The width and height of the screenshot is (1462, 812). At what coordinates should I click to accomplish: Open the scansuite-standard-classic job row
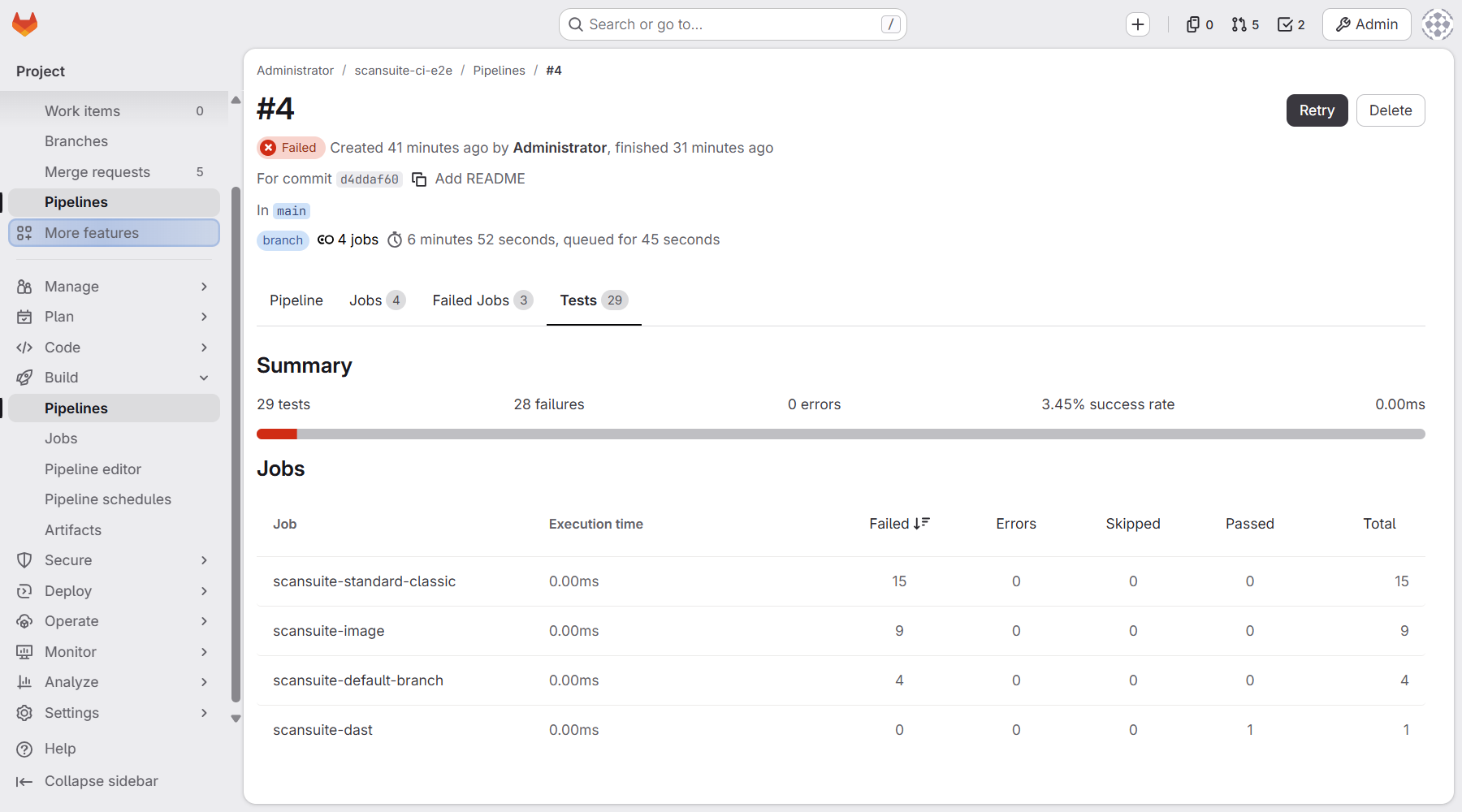click(x=841, y=581)
